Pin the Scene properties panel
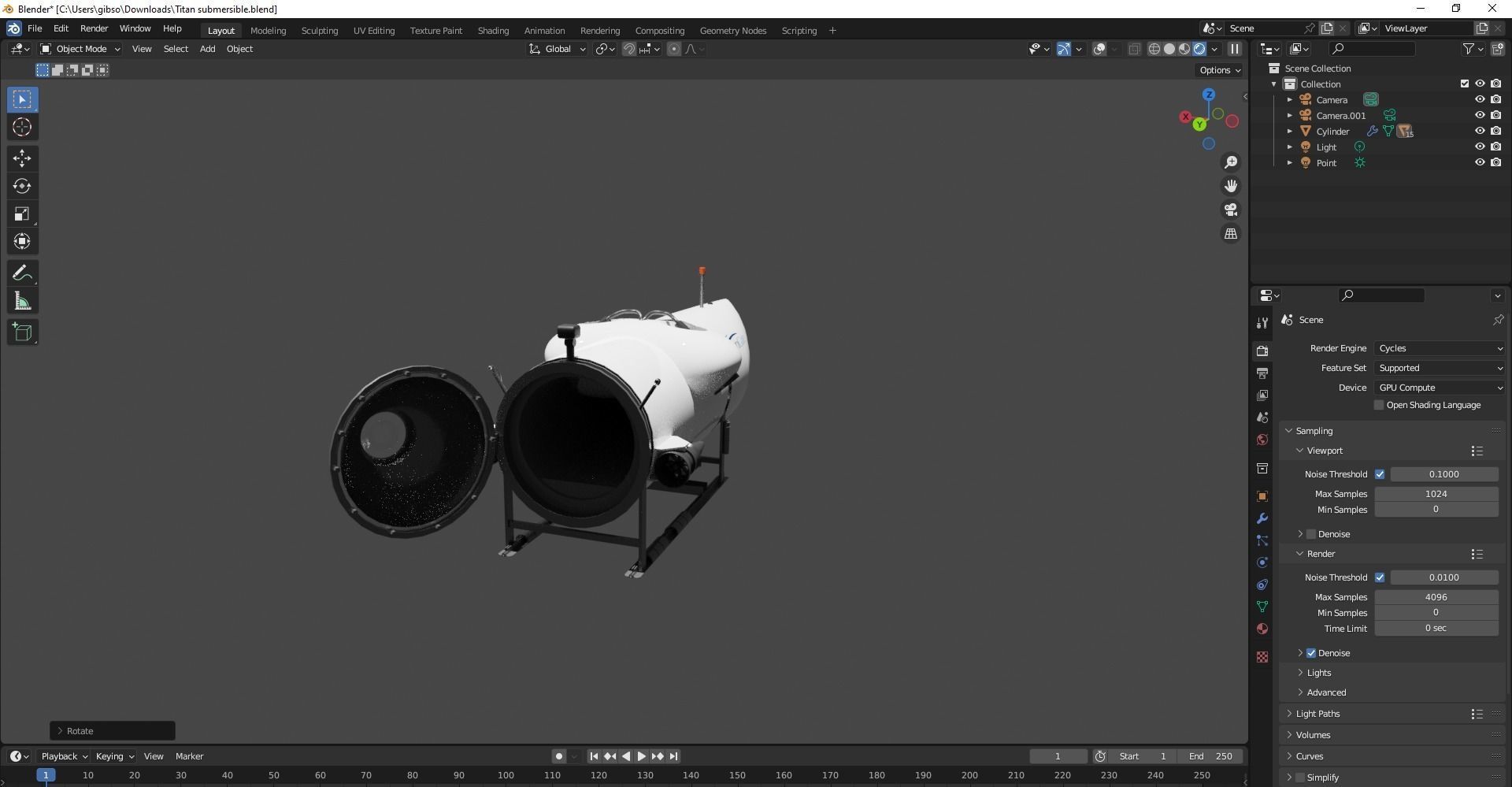This screenshot has width=1512, height=787. click(1498, 320)
